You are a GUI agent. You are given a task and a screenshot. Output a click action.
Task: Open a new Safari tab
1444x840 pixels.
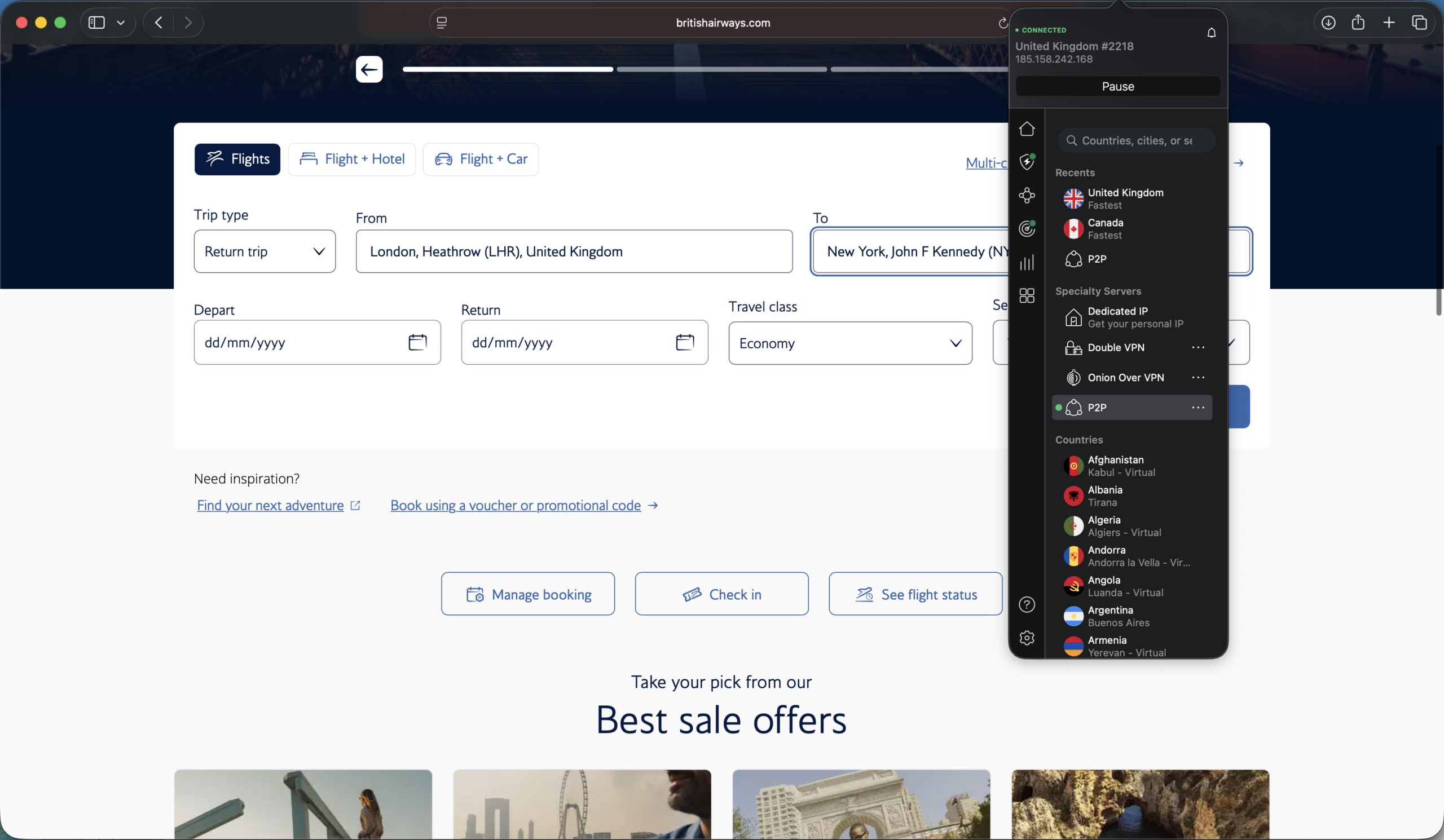pos(1389,23)
